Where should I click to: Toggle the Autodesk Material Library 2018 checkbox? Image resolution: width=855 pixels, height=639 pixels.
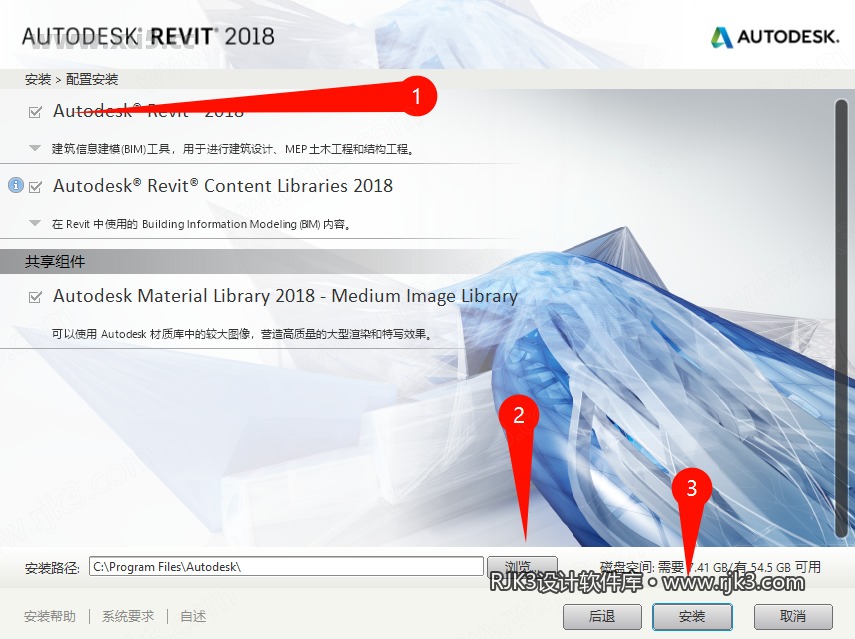pos(35,297)
